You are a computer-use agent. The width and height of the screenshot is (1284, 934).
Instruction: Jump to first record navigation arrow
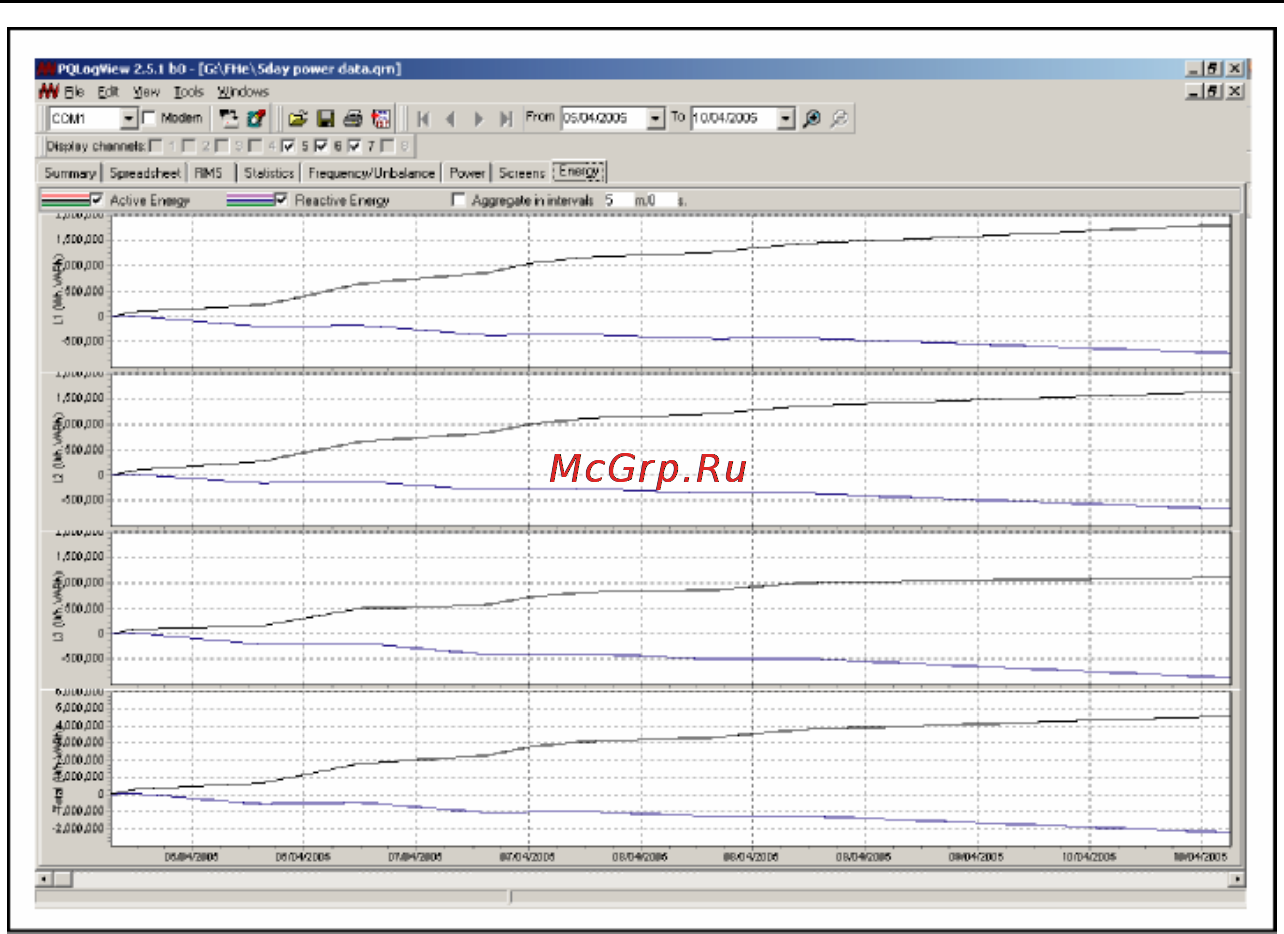(423, 118)
